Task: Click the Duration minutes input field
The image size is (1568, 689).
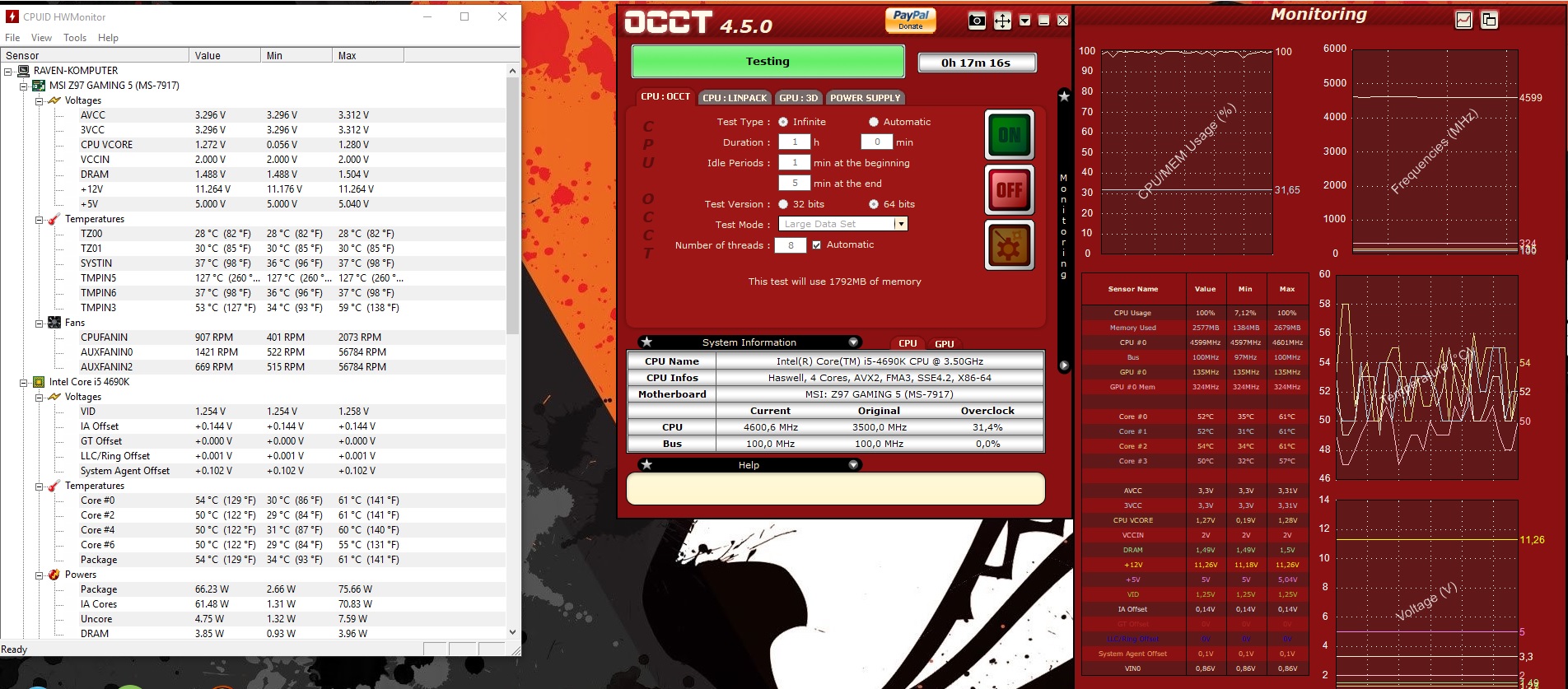Action: [877, 142]
